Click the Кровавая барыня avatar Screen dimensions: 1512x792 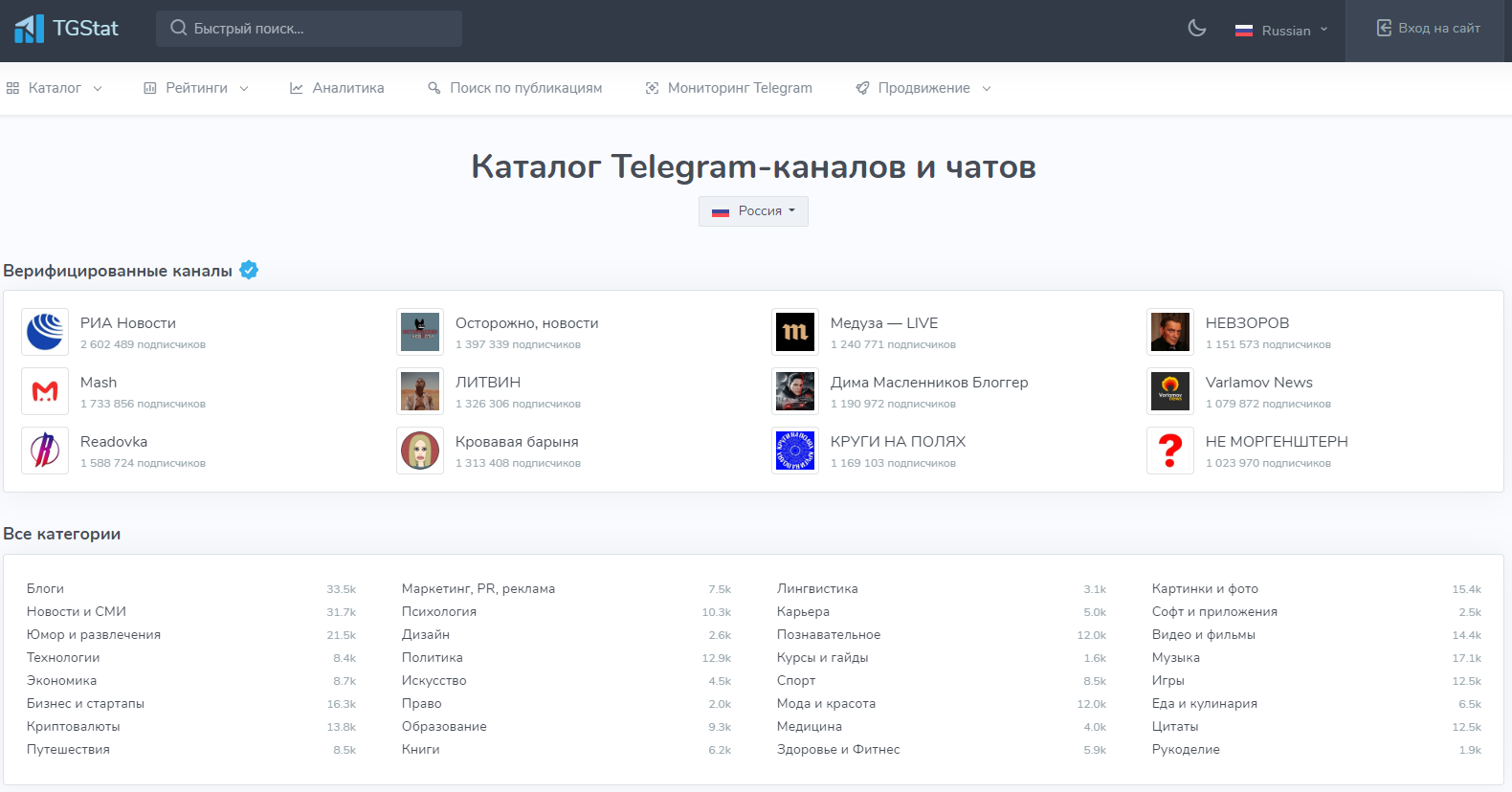tap(420, 451)
